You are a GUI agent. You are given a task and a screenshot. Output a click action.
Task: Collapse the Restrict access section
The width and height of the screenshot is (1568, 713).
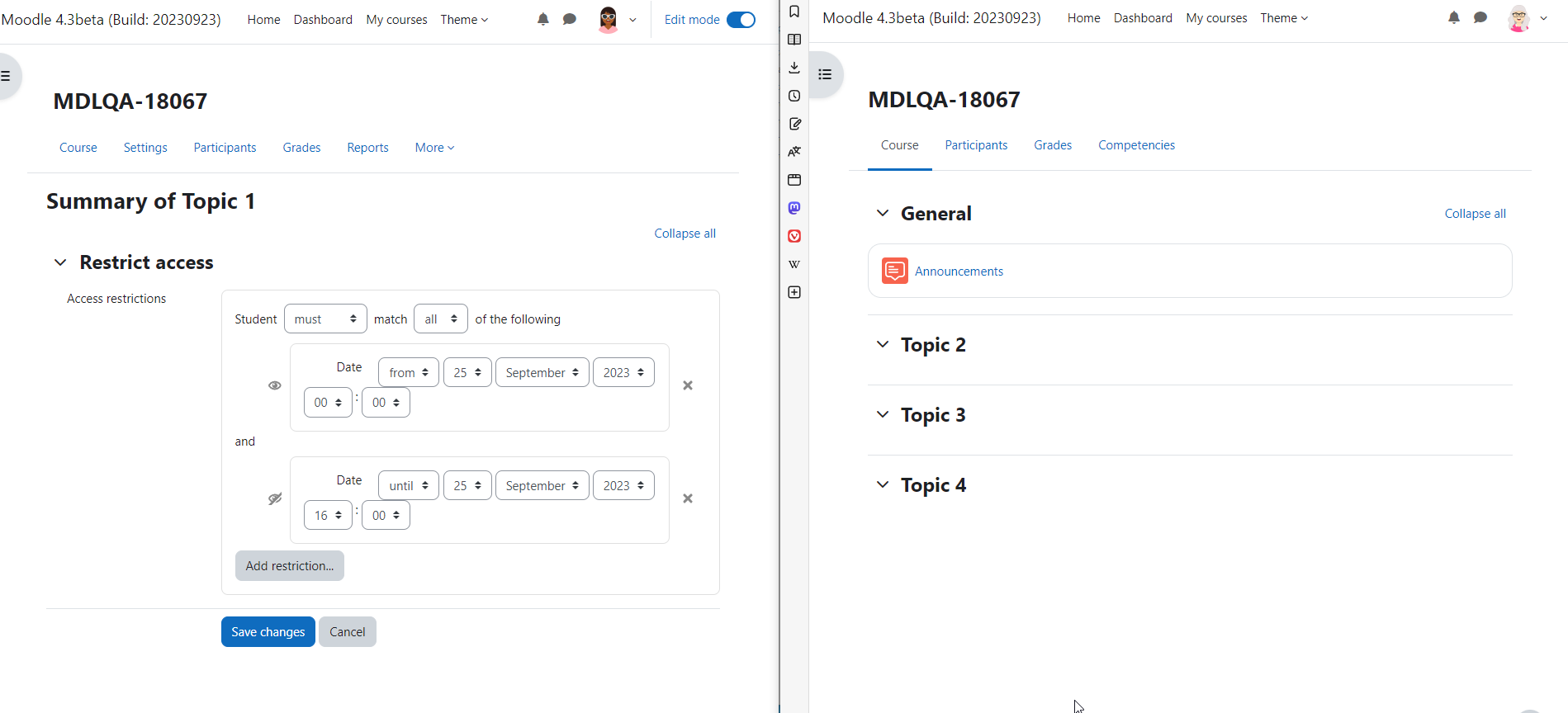[60, 262]
